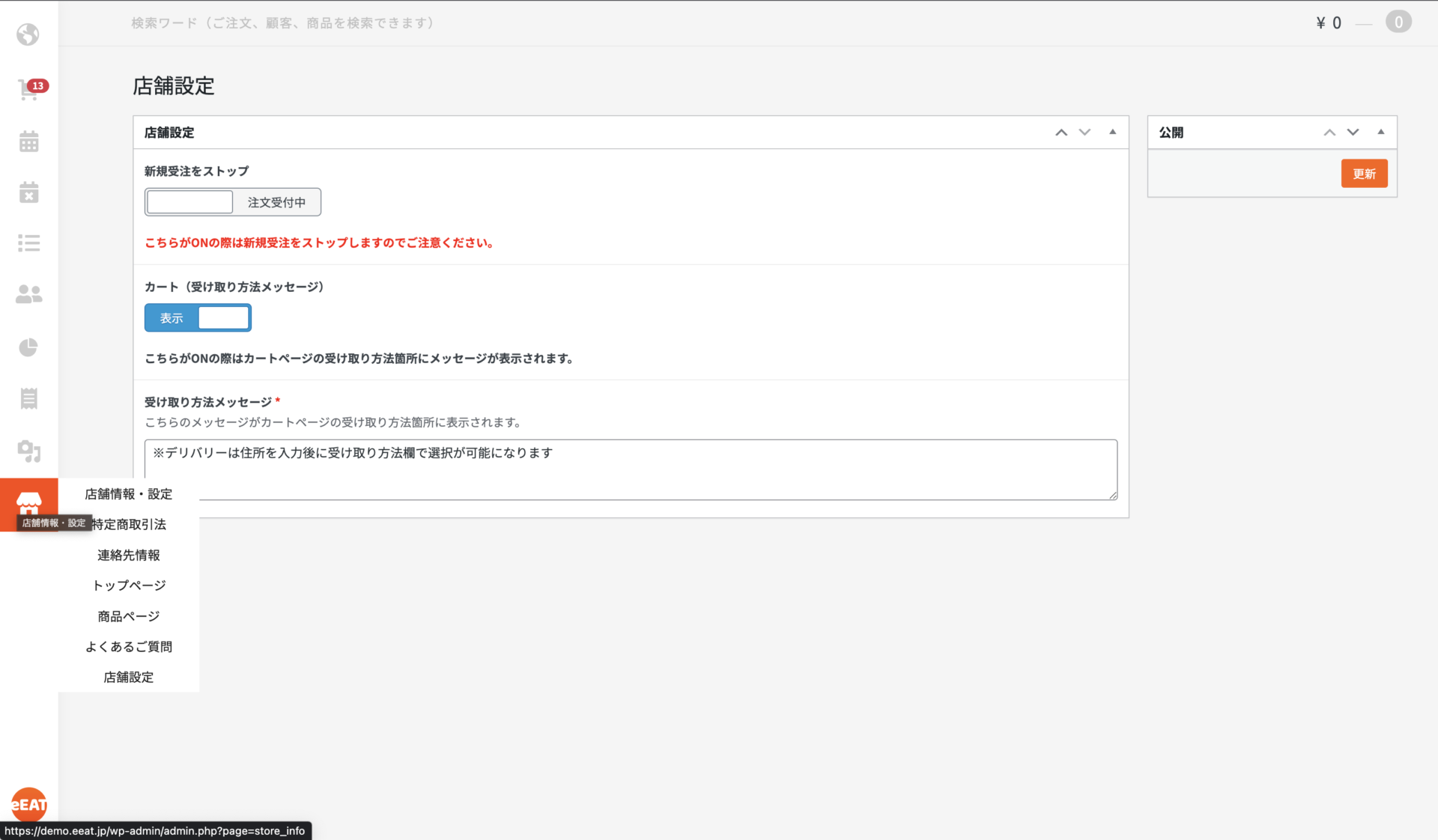This screenshot has width=1438, height=840.
Task: Toggle the カート 表示 switch
Action: tap(198, 318)
